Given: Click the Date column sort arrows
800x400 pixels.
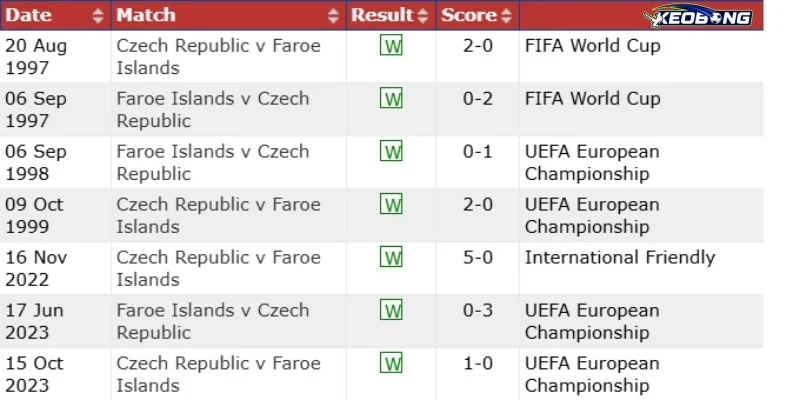Looking at the screenshot, I should coord(98,16).
